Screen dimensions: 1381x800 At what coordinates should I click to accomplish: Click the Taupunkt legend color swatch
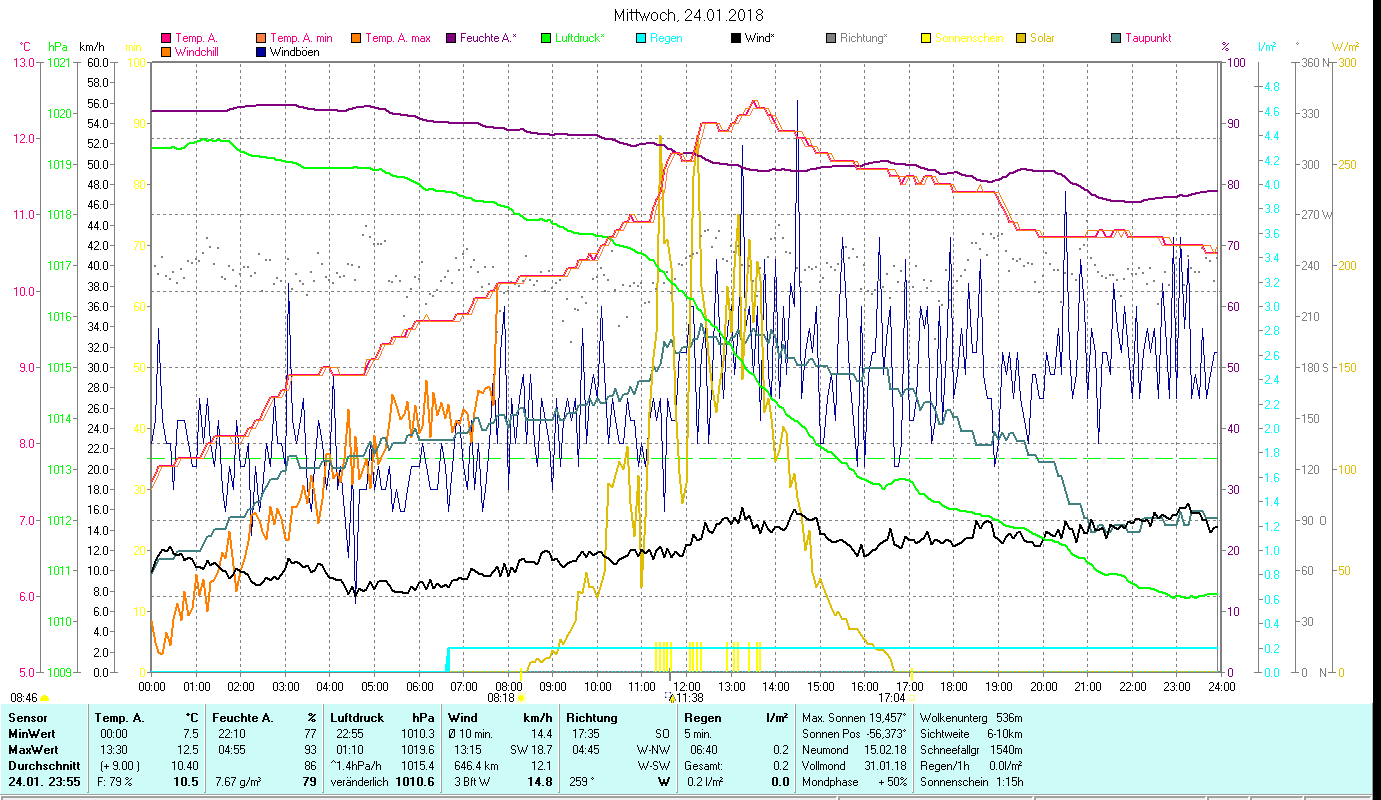click(x=1115, y=39)
